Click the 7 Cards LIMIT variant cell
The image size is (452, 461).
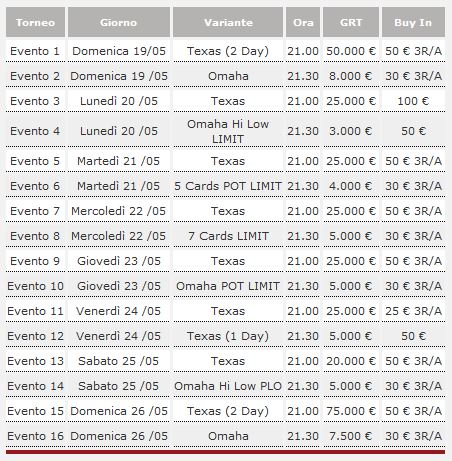click(x=228, y=236)
